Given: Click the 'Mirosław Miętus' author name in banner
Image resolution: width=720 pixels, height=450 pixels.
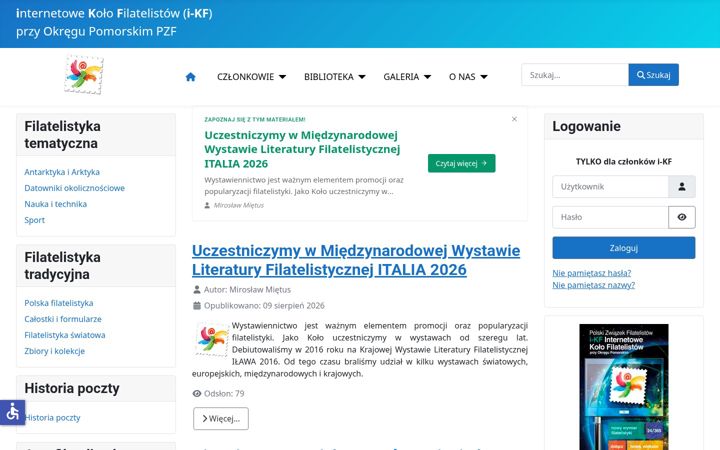Looking at the screenshot, I should tap(239, 205).
